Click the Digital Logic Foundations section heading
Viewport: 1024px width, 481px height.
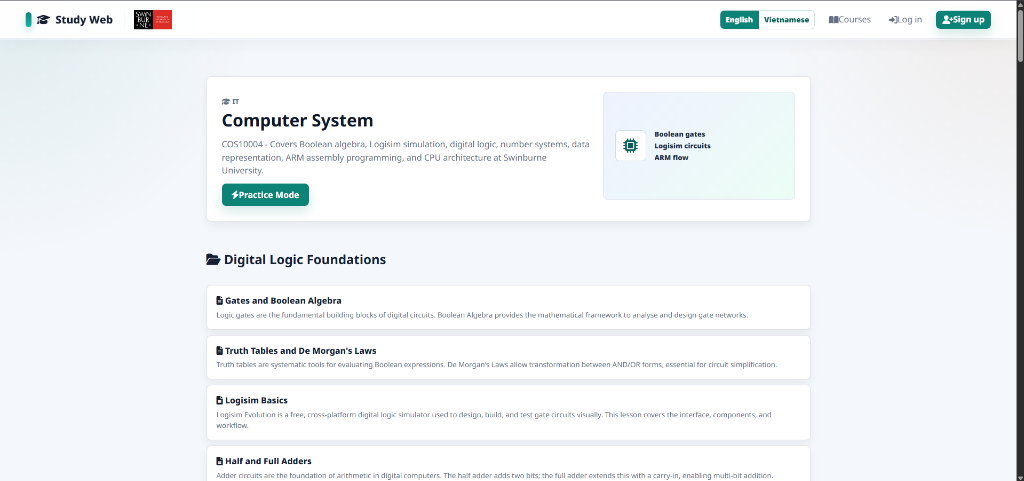point(305,260)
